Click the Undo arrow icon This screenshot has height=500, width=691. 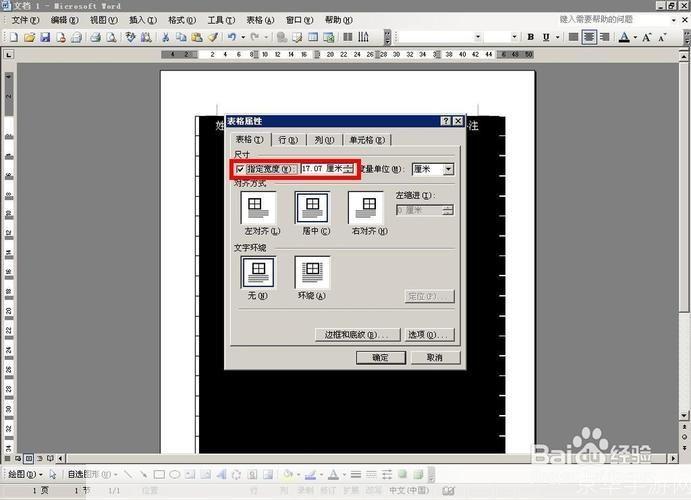tap(231, 37)
